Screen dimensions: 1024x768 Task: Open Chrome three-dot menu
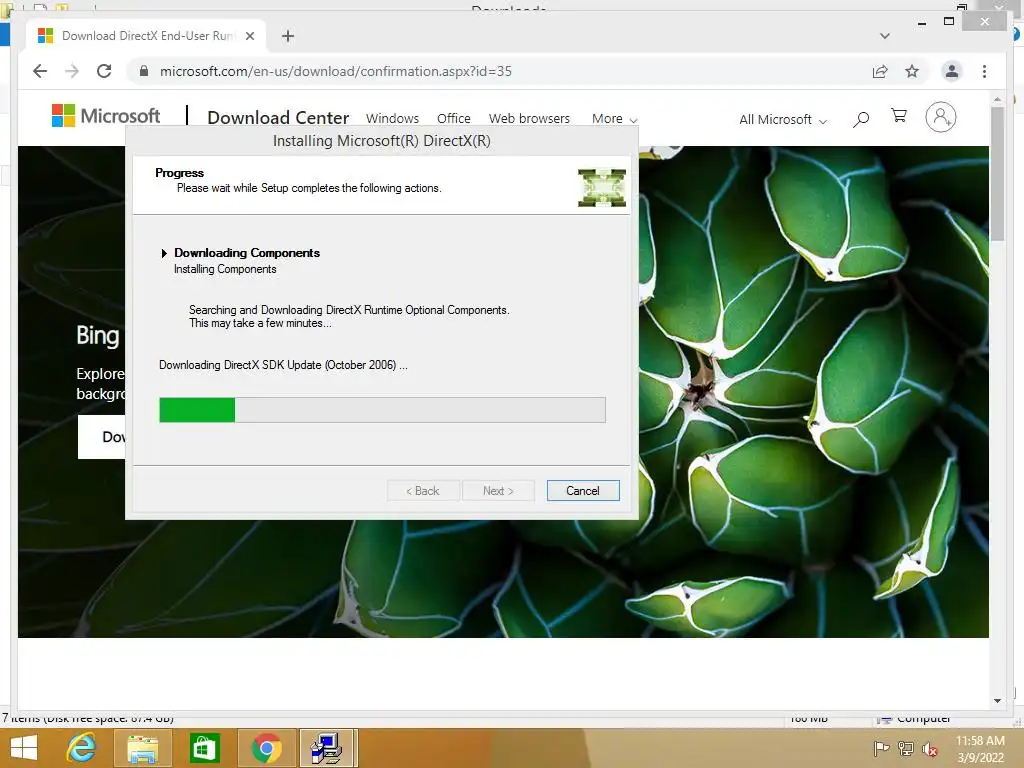point(984,71)
